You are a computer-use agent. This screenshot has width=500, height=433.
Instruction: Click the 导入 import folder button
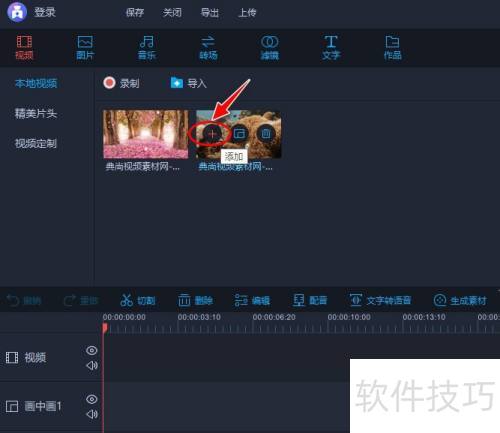pos(189,83)
